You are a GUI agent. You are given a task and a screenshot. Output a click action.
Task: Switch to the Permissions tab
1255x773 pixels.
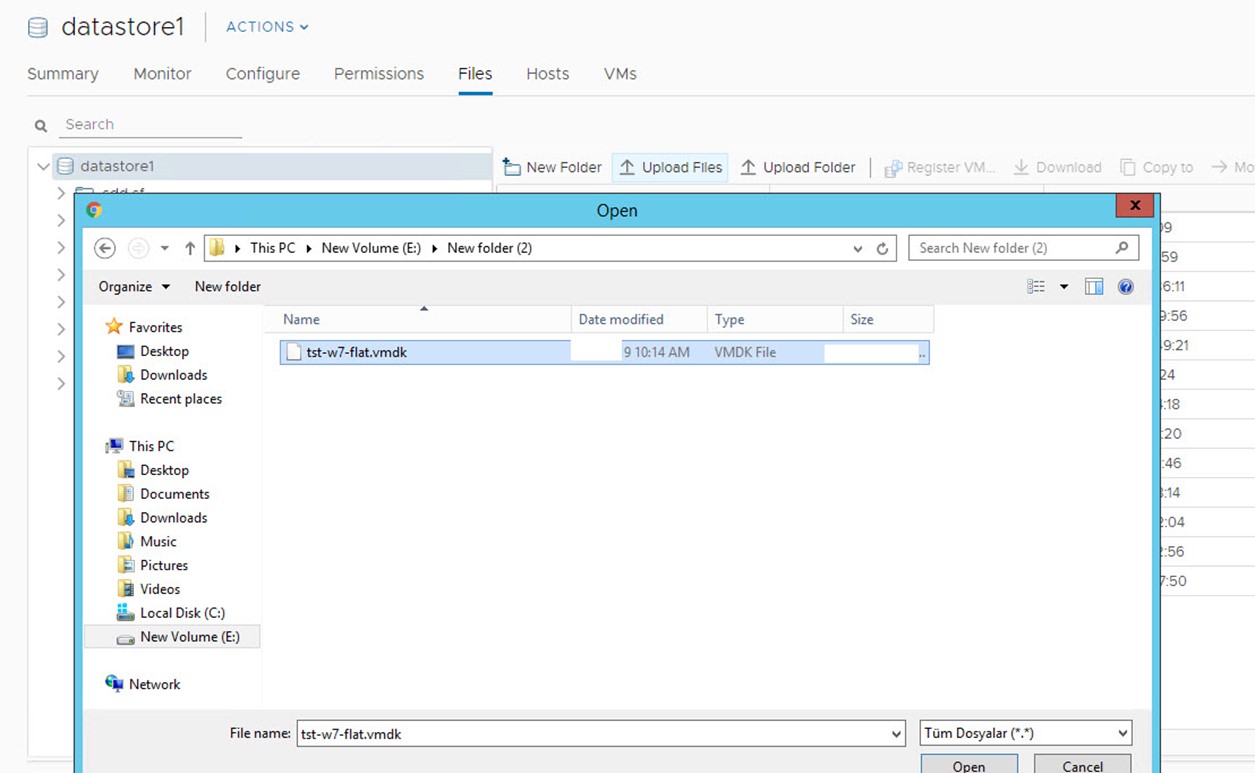379,74
